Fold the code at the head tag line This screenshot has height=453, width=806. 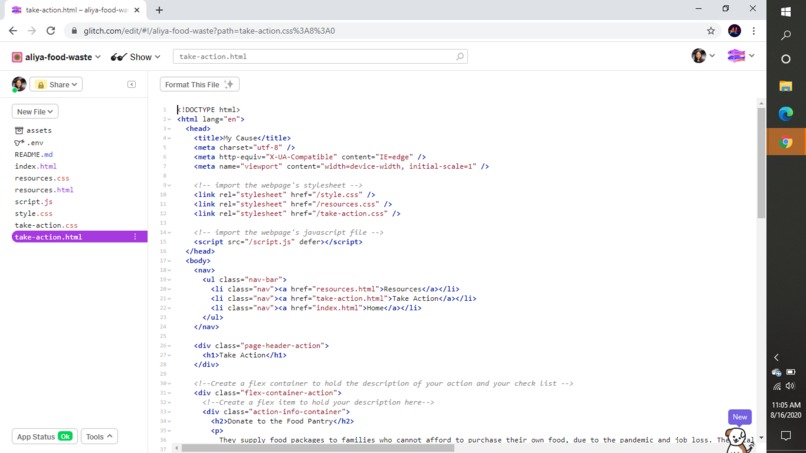pyautogui.click(x=169, y=129)
